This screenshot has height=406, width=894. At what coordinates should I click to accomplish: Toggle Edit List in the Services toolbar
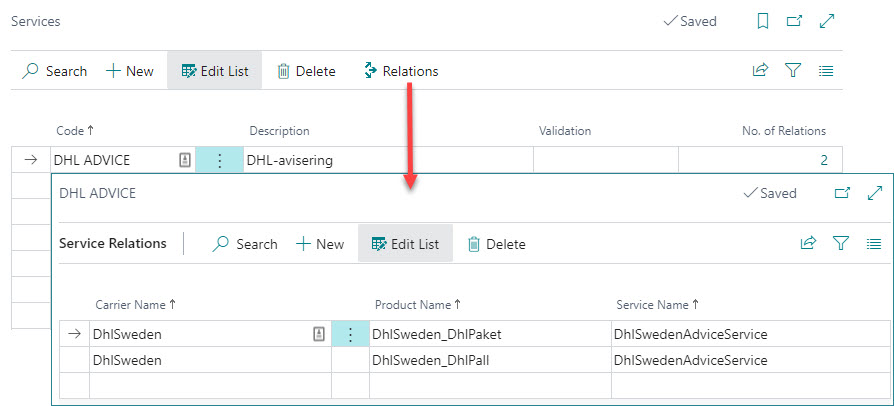click(x=214, y=71)
